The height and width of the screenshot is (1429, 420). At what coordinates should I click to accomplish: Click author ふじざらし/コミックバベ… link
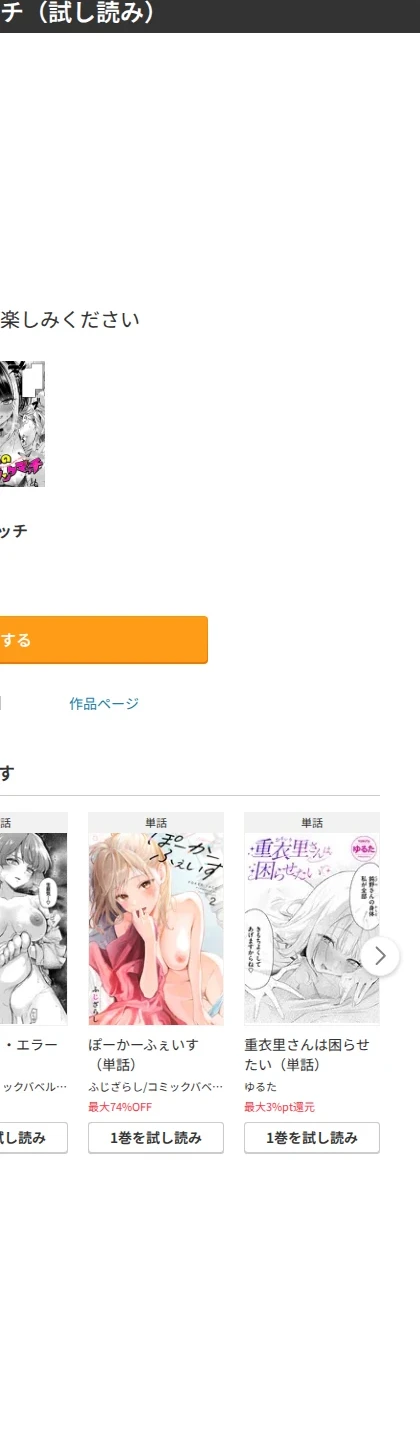pyautogui.click(x=155, y=1087)
